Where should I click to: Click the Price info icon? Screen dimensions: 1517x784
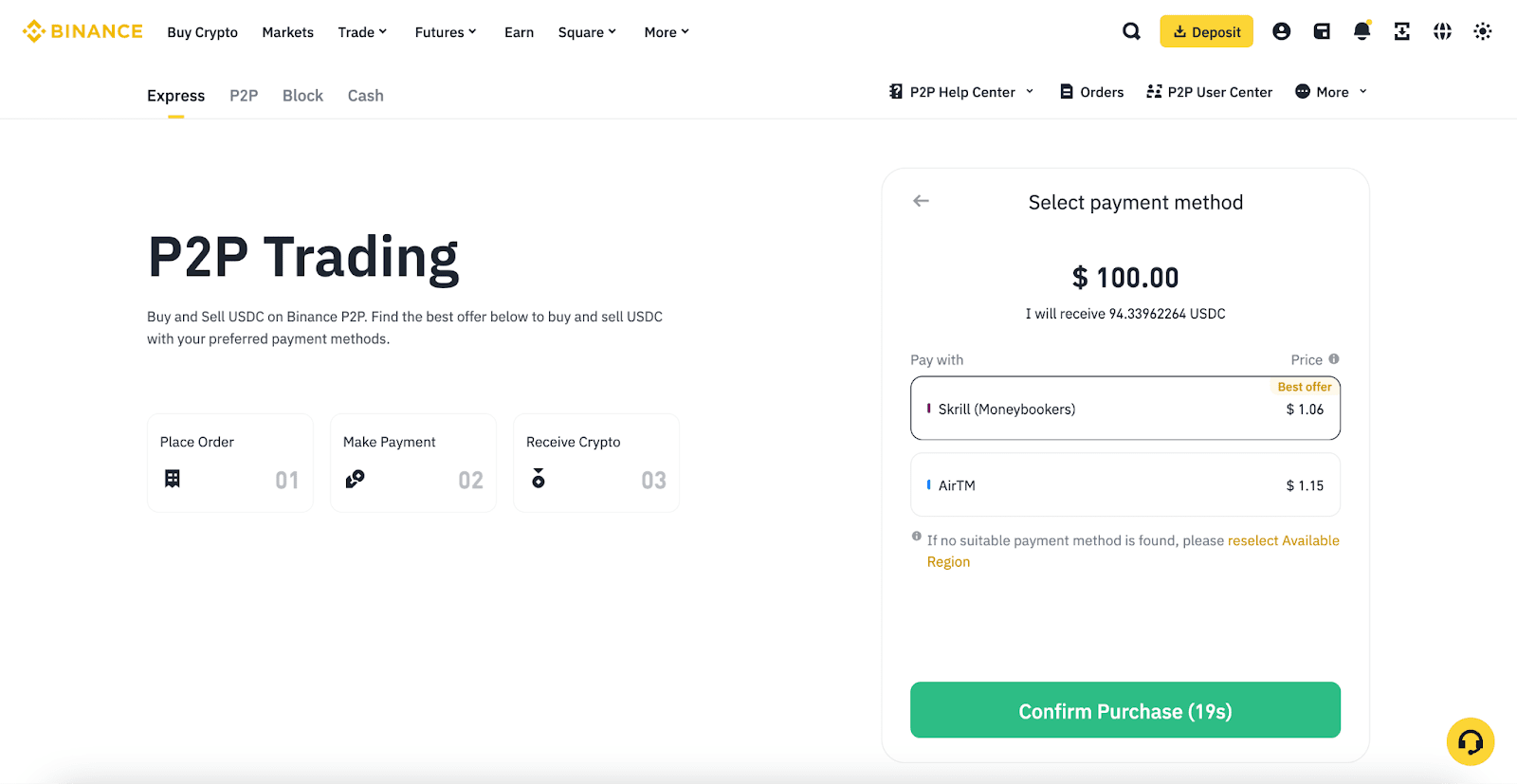click(x=1334, y=359)
